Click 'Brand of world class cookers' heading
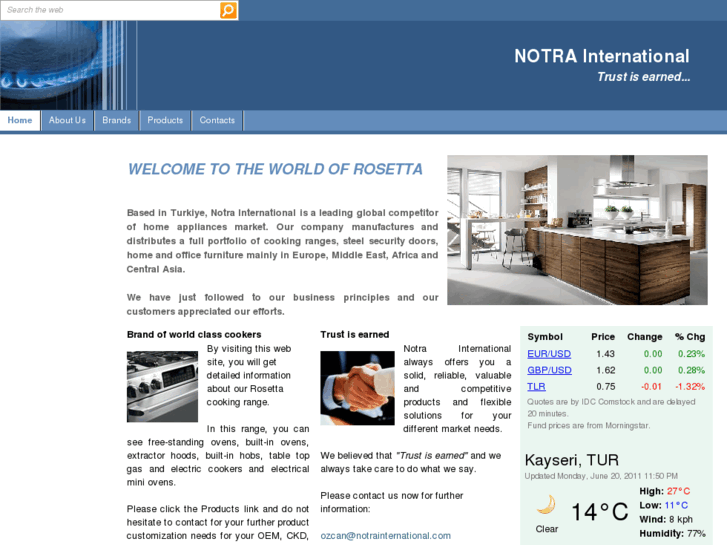 (x=194, y=334)
